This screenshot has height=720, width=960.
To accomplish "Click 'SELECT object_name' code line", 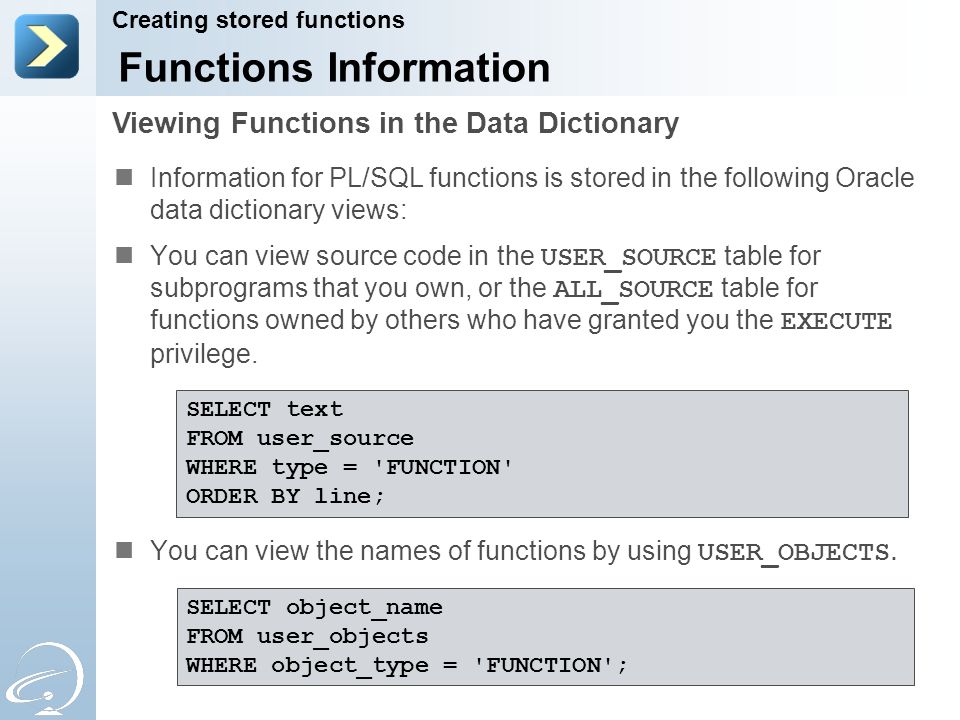I will [x=314, y=607].
